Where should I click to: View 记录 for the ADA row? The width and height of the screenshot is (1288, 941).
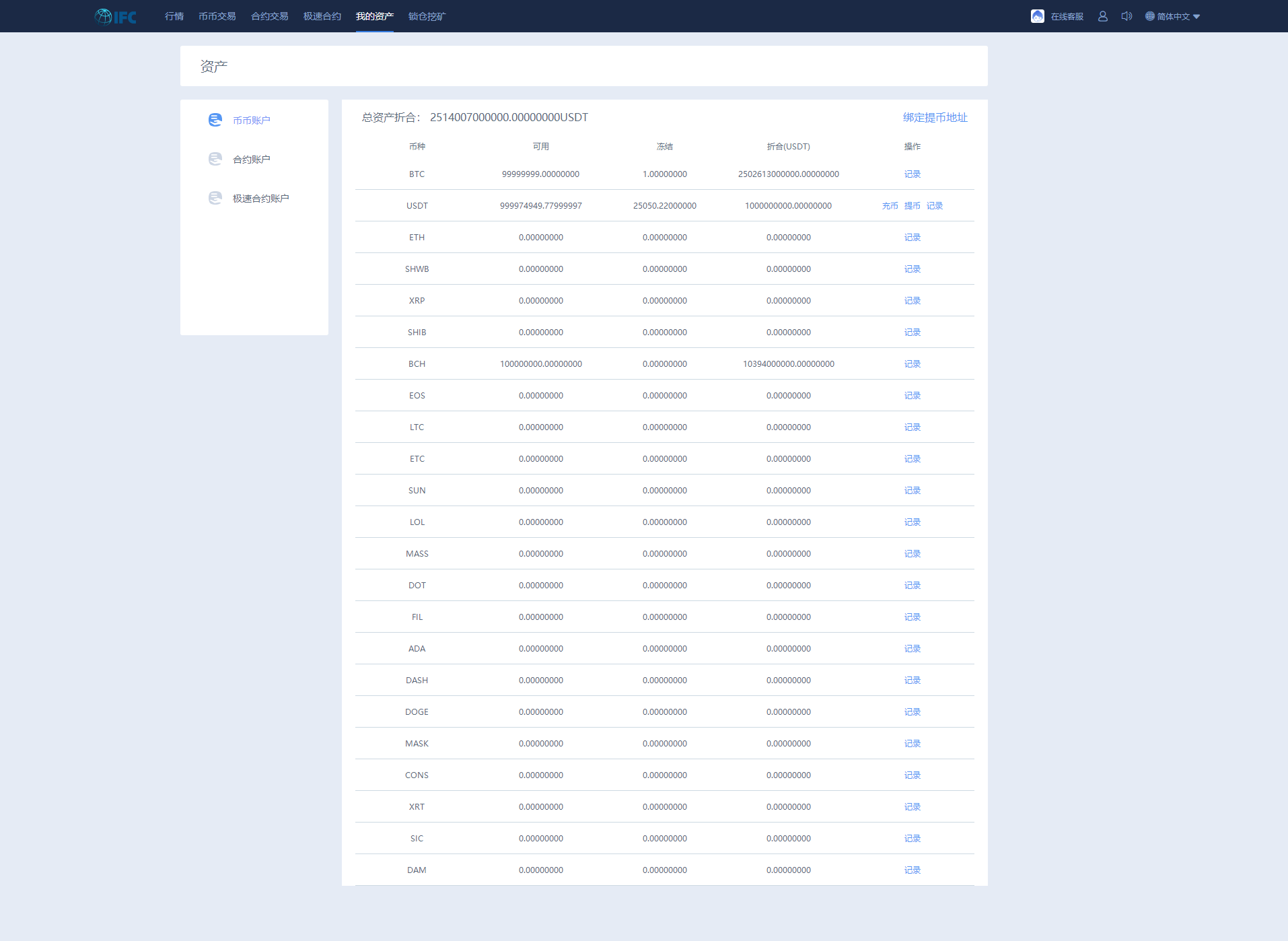pos(913,648)
